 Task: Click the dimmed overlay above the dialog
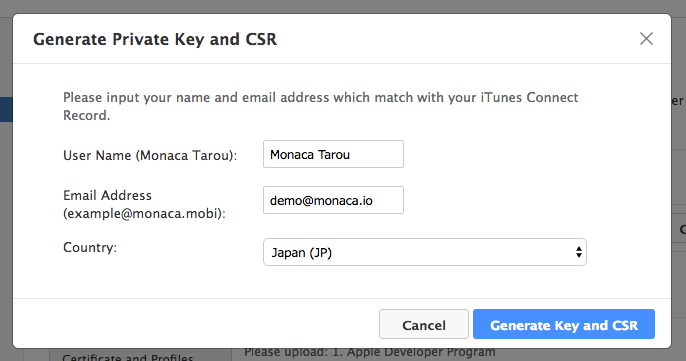tap(343, 6)
